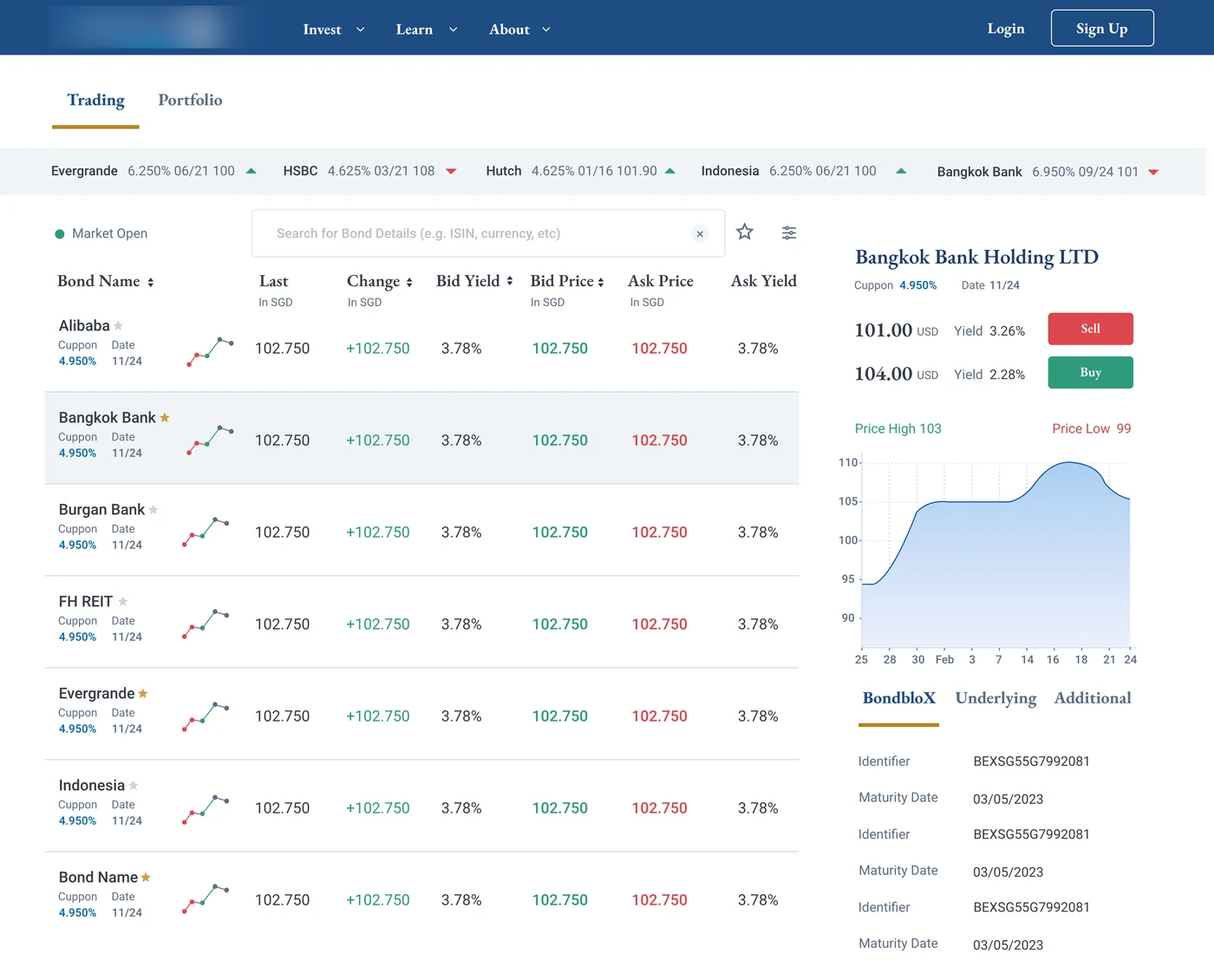This screenshot has width=1214, height=980.
Task: Sort the table by Bond Name arrows
Action: tap(150, 283)
